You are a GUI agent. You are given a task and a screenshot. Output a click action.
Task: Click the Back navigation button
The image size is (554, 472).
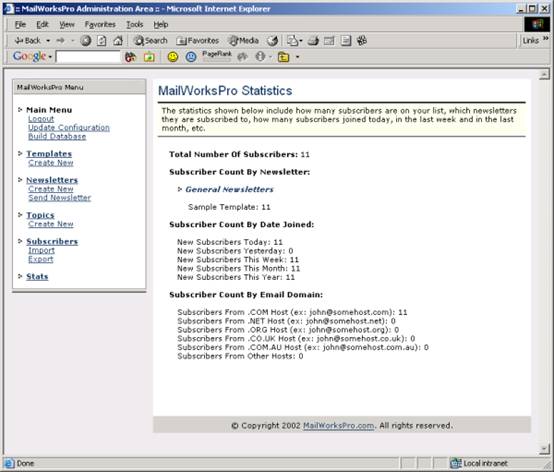27,41
